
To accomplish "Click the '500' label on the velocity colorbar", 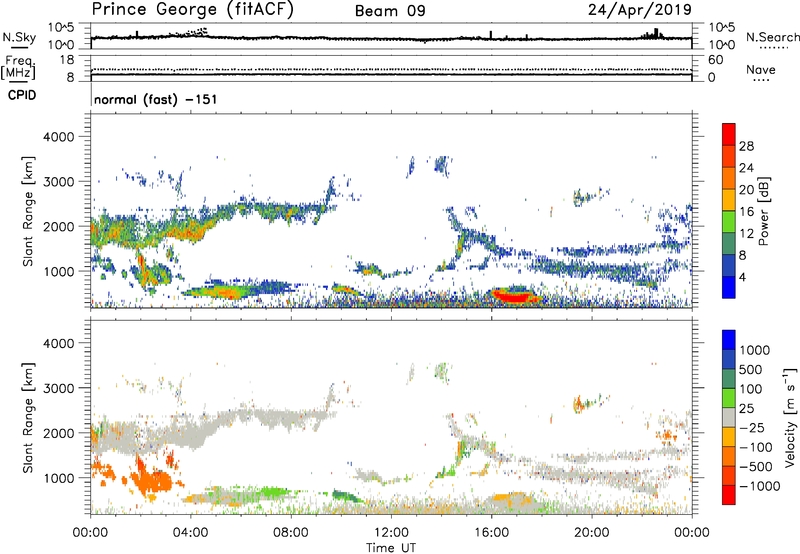I will (751, 369).
